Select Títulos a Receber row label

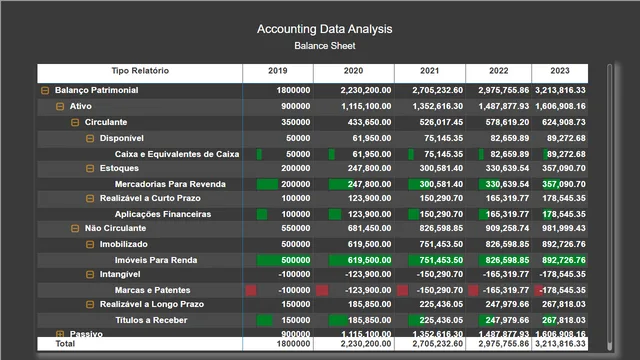[x=151, y=320]
